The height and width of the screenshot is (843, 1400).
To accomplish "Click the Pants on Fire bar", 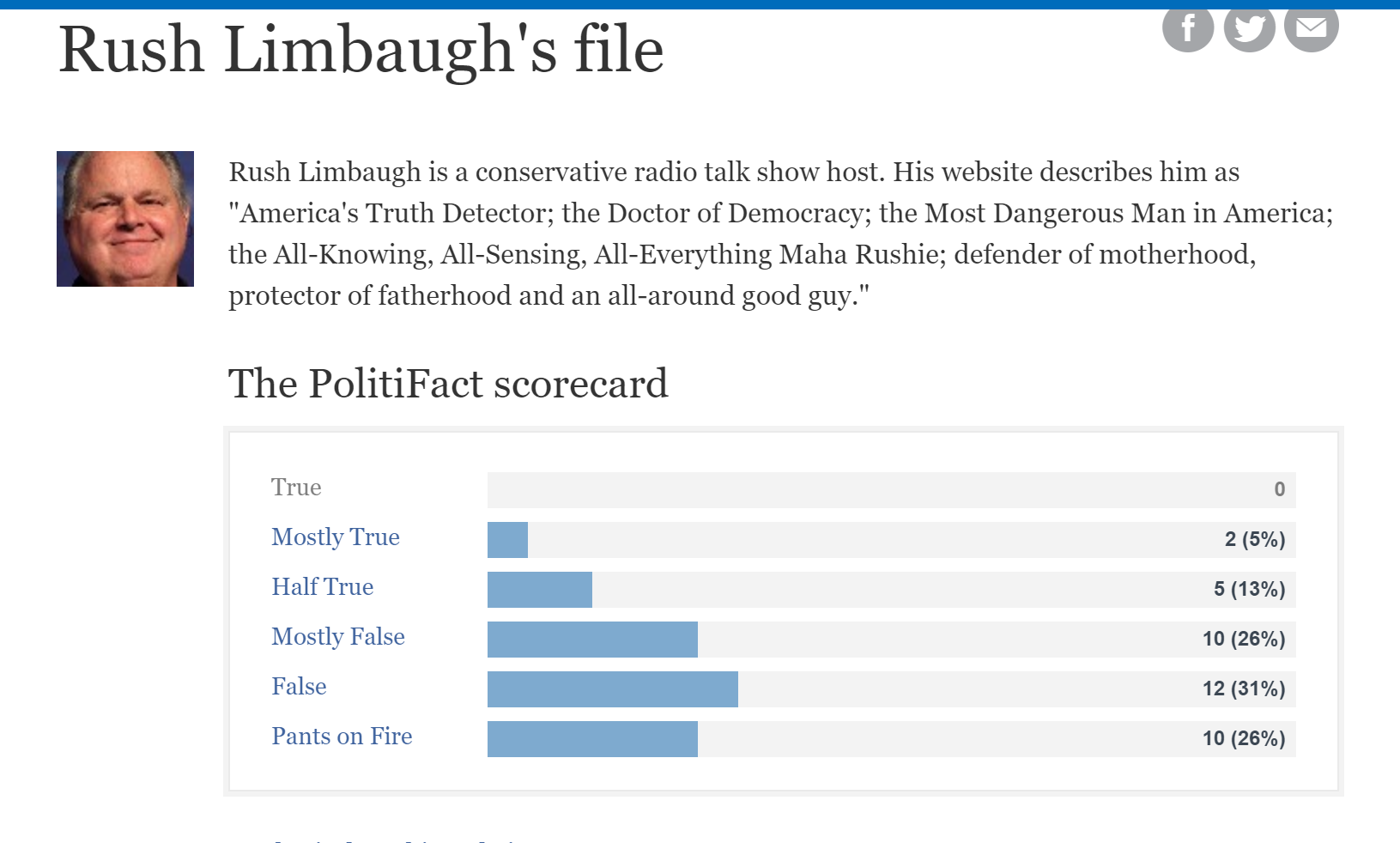I will [592, 739].
